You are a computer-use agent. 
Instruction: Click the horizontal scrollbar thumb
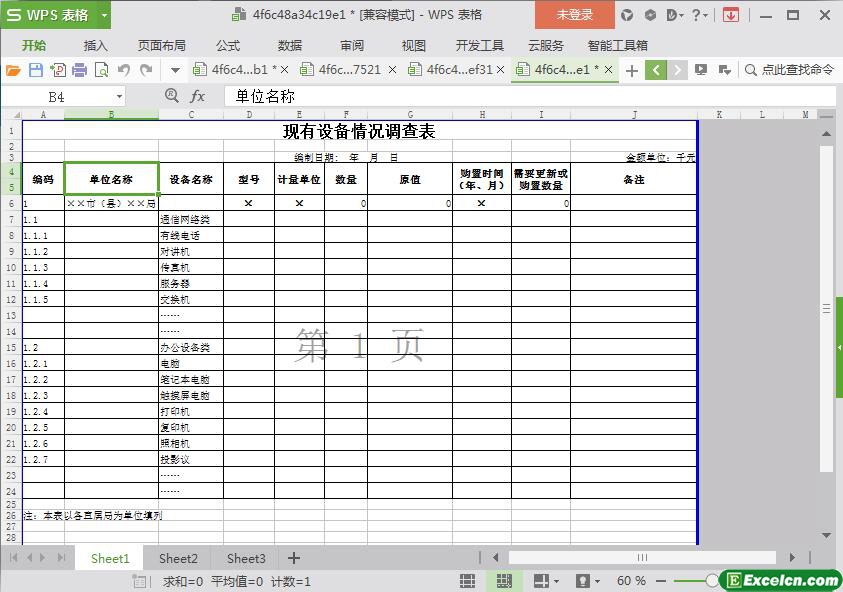(x=642, y=558)
